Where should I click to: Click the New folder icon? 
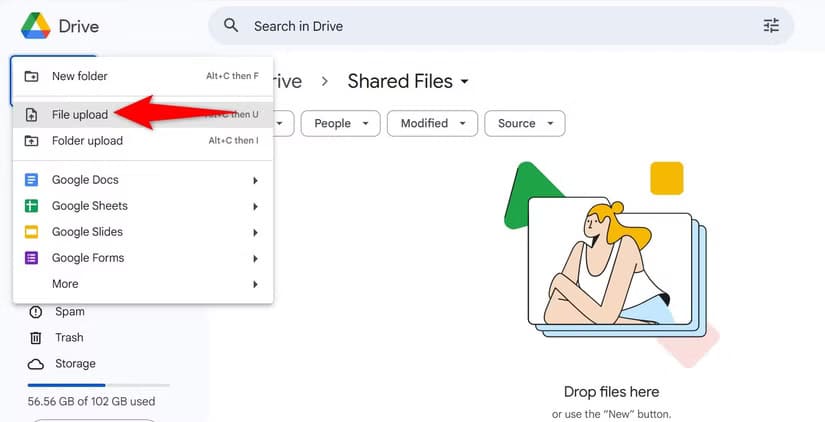point(32,76)
